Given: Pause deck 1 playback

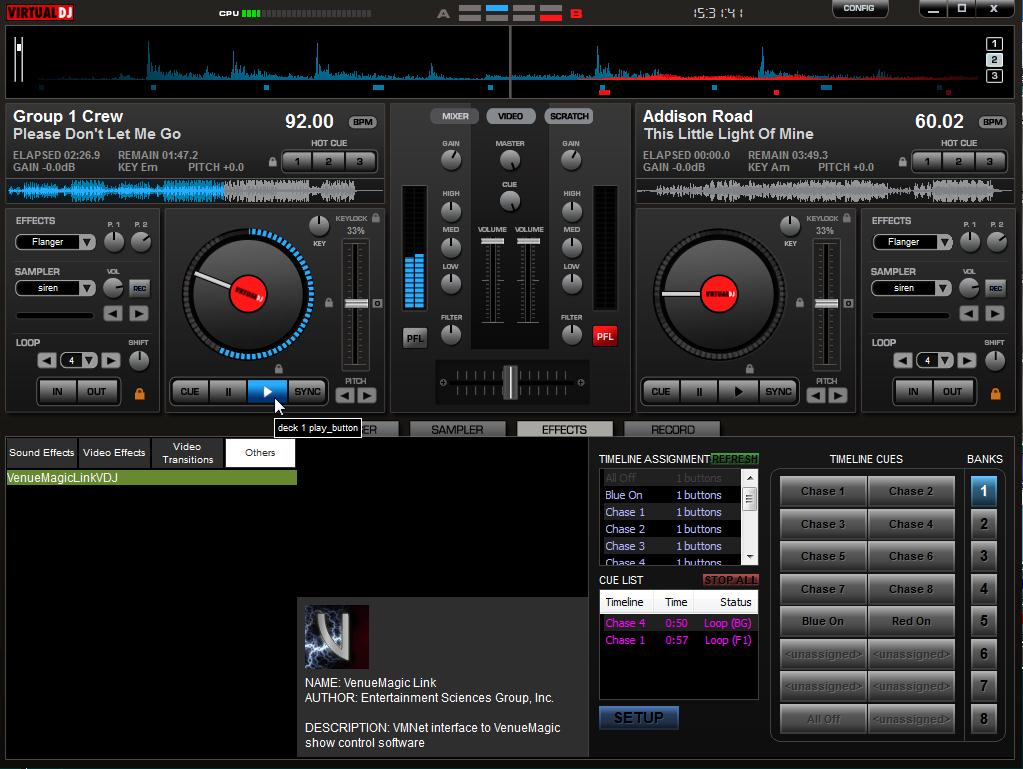Looking at the screenshot, I should coord(228,391).
